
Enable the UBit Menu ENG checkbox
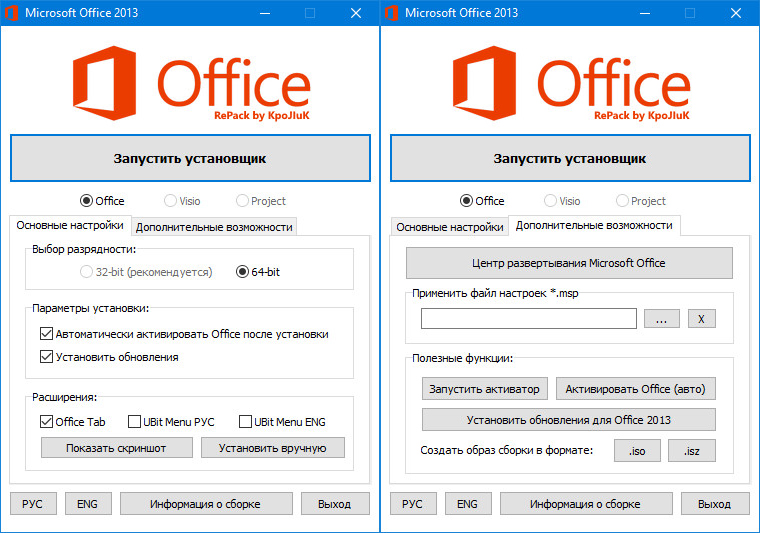click(245, 422)
